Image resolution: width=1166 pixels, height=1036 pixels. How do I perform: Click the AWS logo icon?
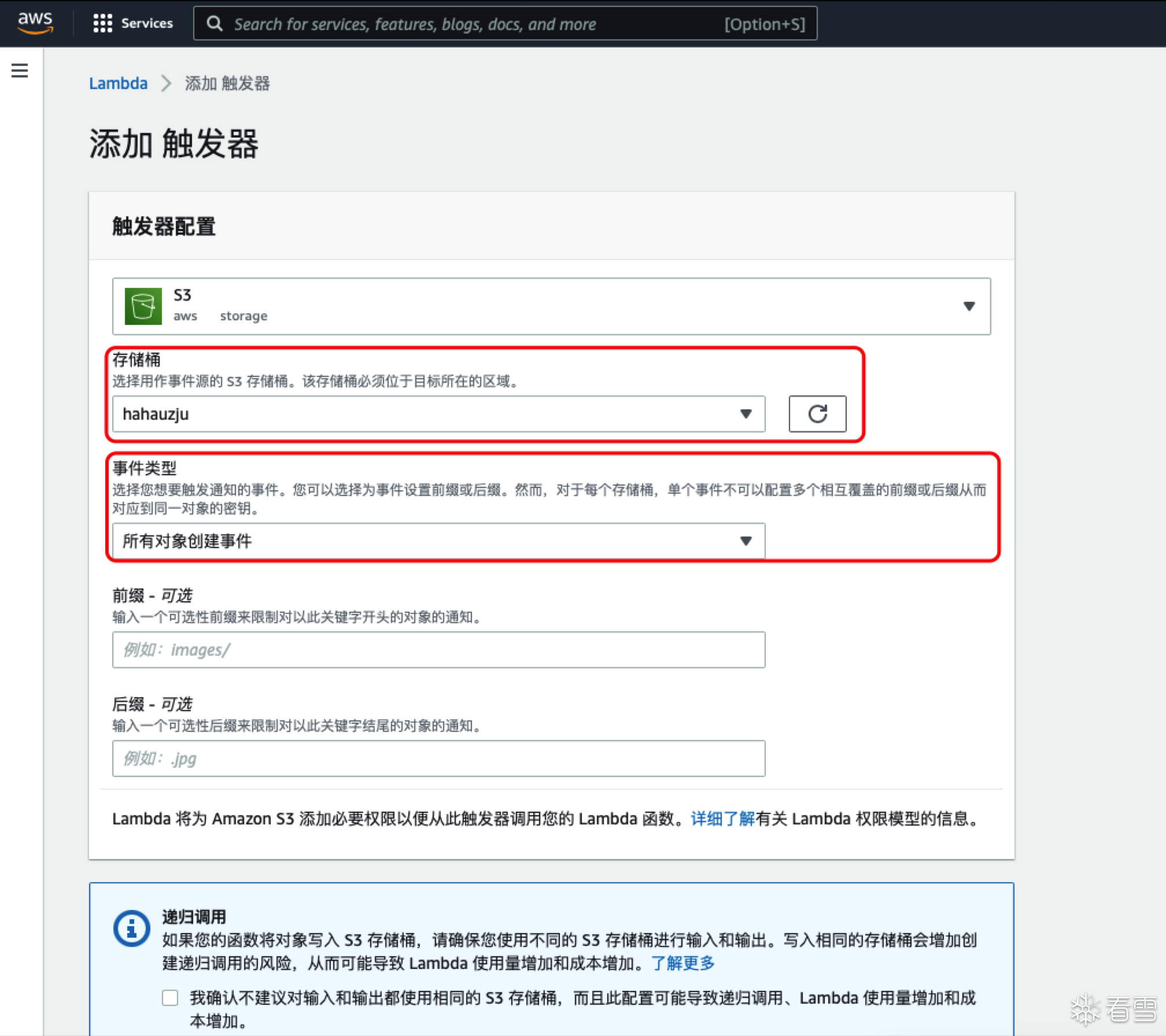click(35, 23)
